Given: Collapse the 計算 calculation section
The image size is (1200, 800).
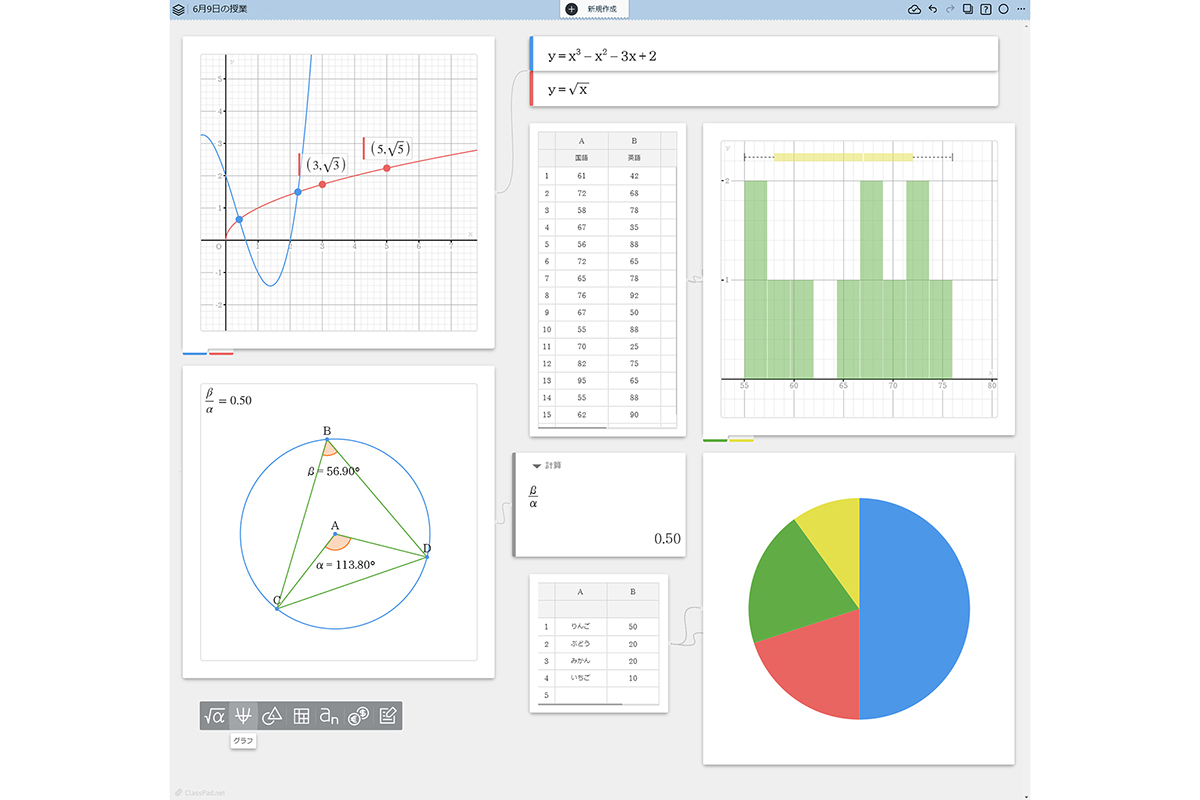Looking at the screenshot, I should pos(537,466).
